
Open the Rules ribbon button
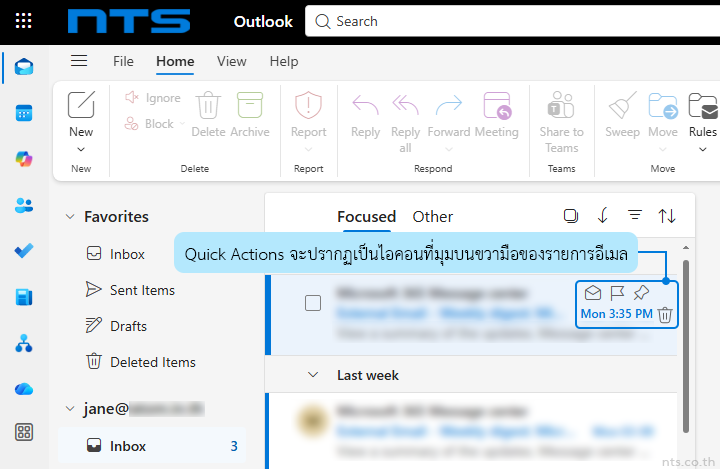pos(703,114)
